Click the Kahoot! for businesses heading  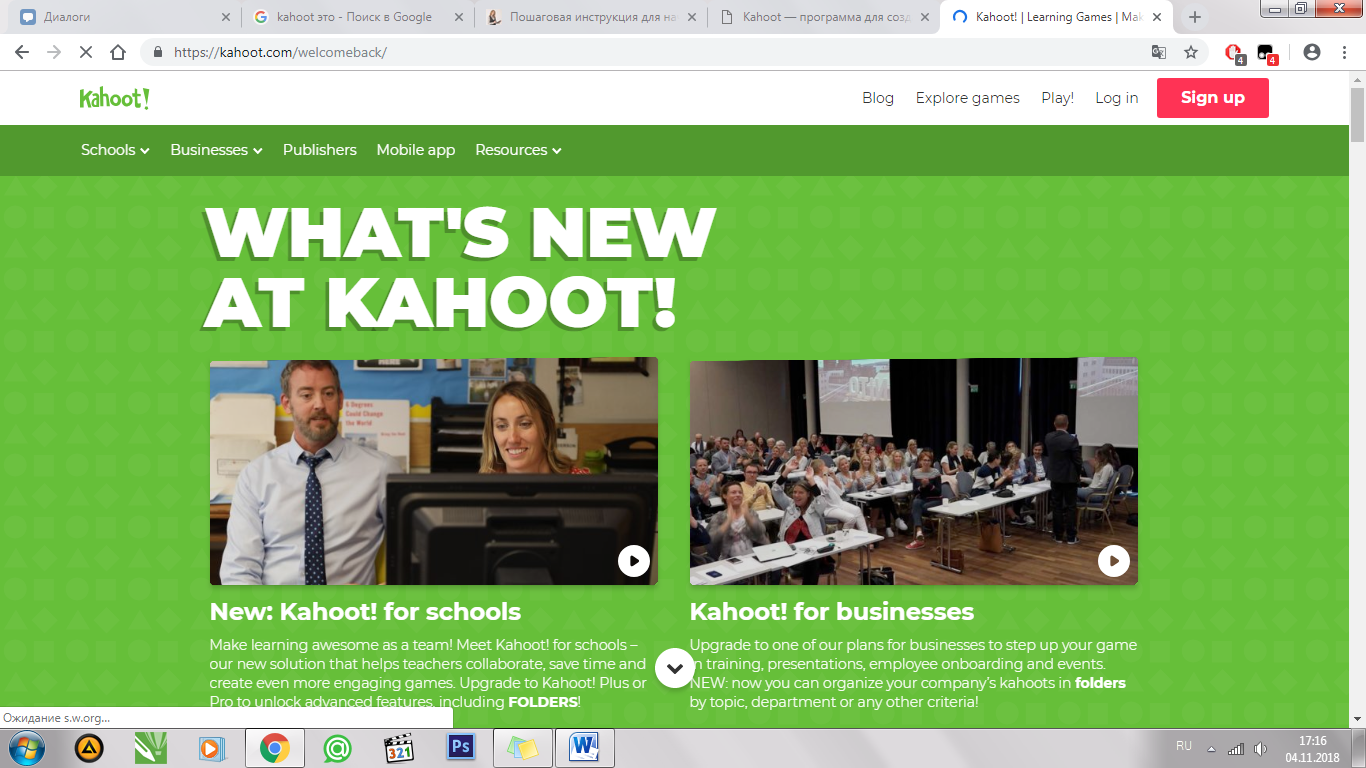point(832,611)
